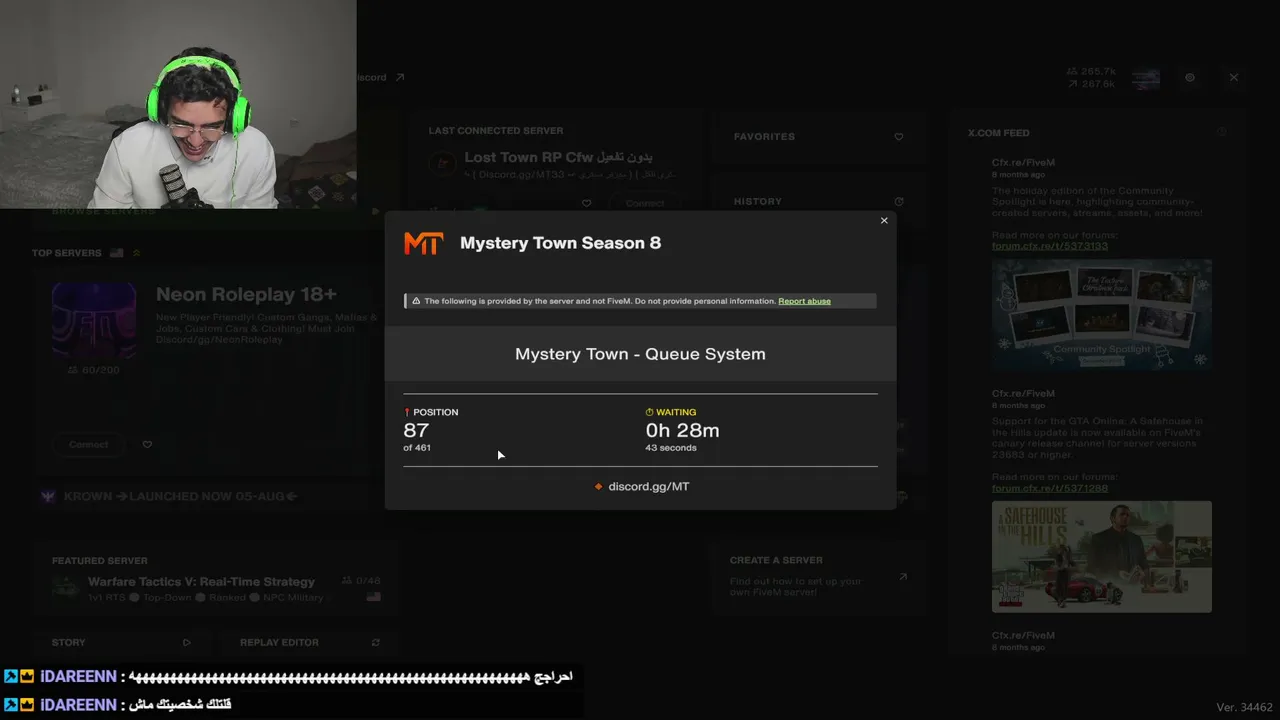
Task: Open the discord.gg/MT link
Action: tap(648, 486)
